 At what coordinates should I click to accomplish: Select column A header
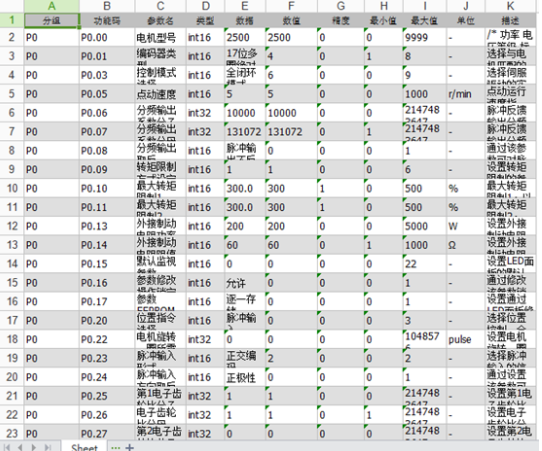pos(52,6)
